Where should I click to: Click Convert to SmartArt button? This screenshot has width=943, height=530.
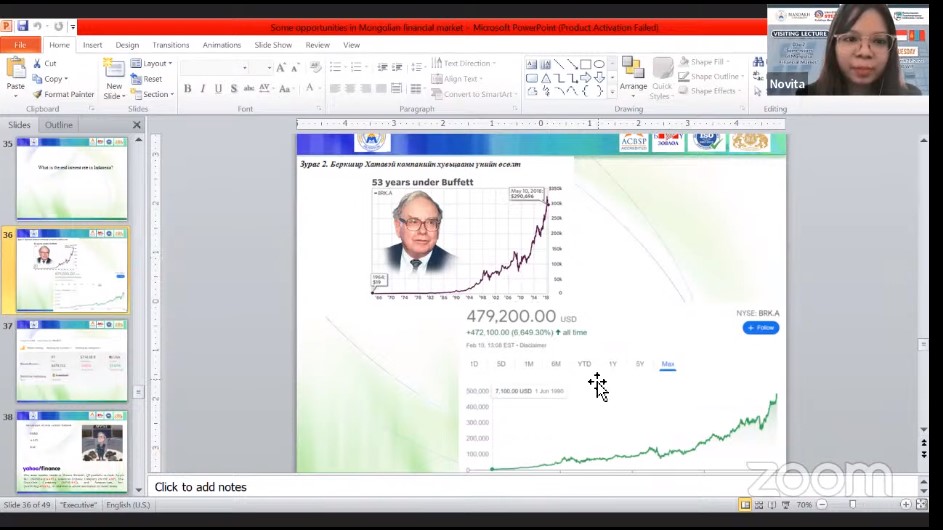475,94
